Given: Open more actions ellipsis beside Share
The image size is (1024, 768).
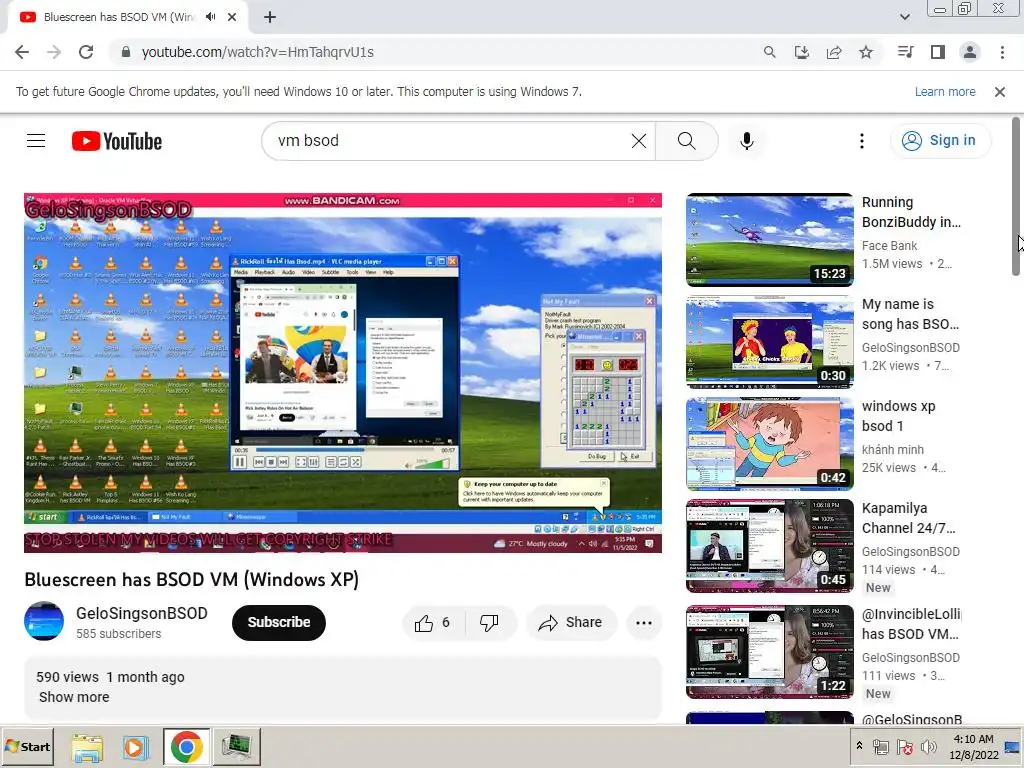Looking at the screenshot, I should pyautogui.click(x=644, y=623).
